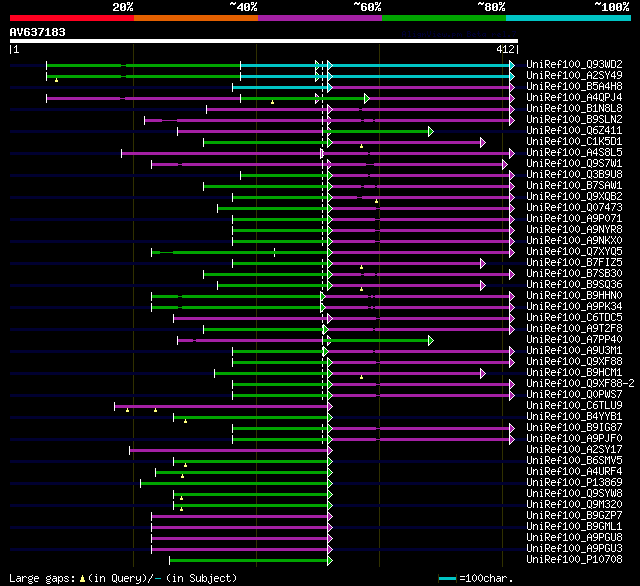The image size is (640, 586).
Task: Click UniRef100_C6TLU9 text
Action: (574, 406)
